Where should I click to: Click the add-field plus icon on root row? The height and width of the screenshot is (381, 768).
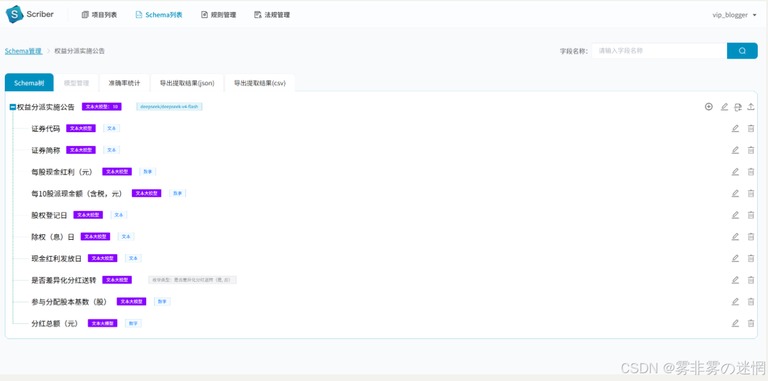click(x=709, y=107)
